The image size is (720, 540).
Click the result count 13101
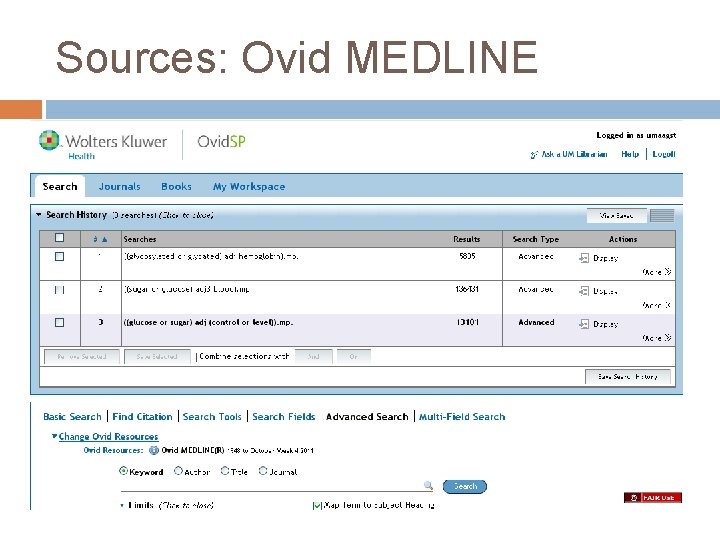[x=467, y=322]
